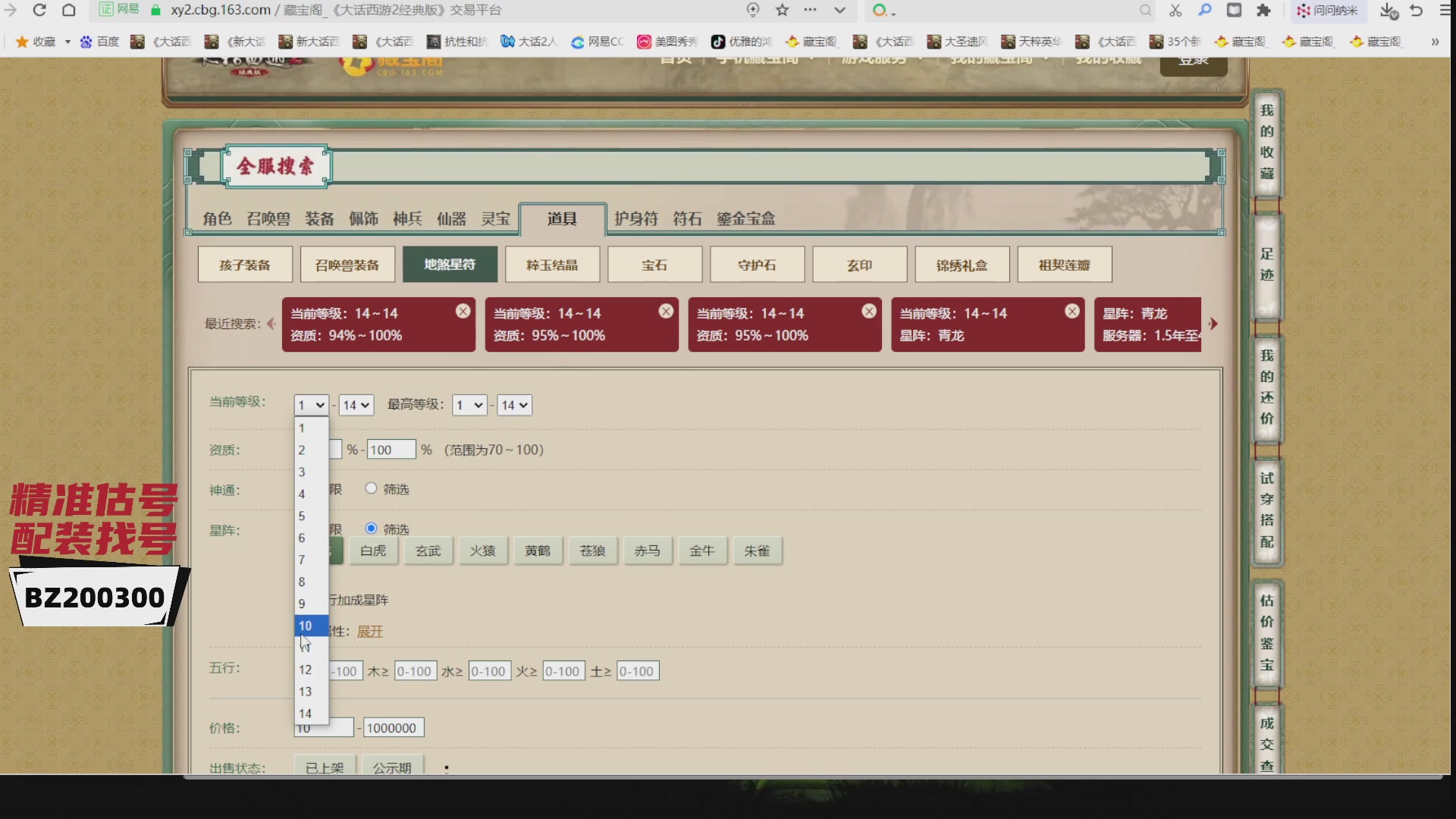The width and height of the screenshot is (1456, 819).
Task: Remove the 94%~100% recent search tag
Action: [x=463, y=312]
